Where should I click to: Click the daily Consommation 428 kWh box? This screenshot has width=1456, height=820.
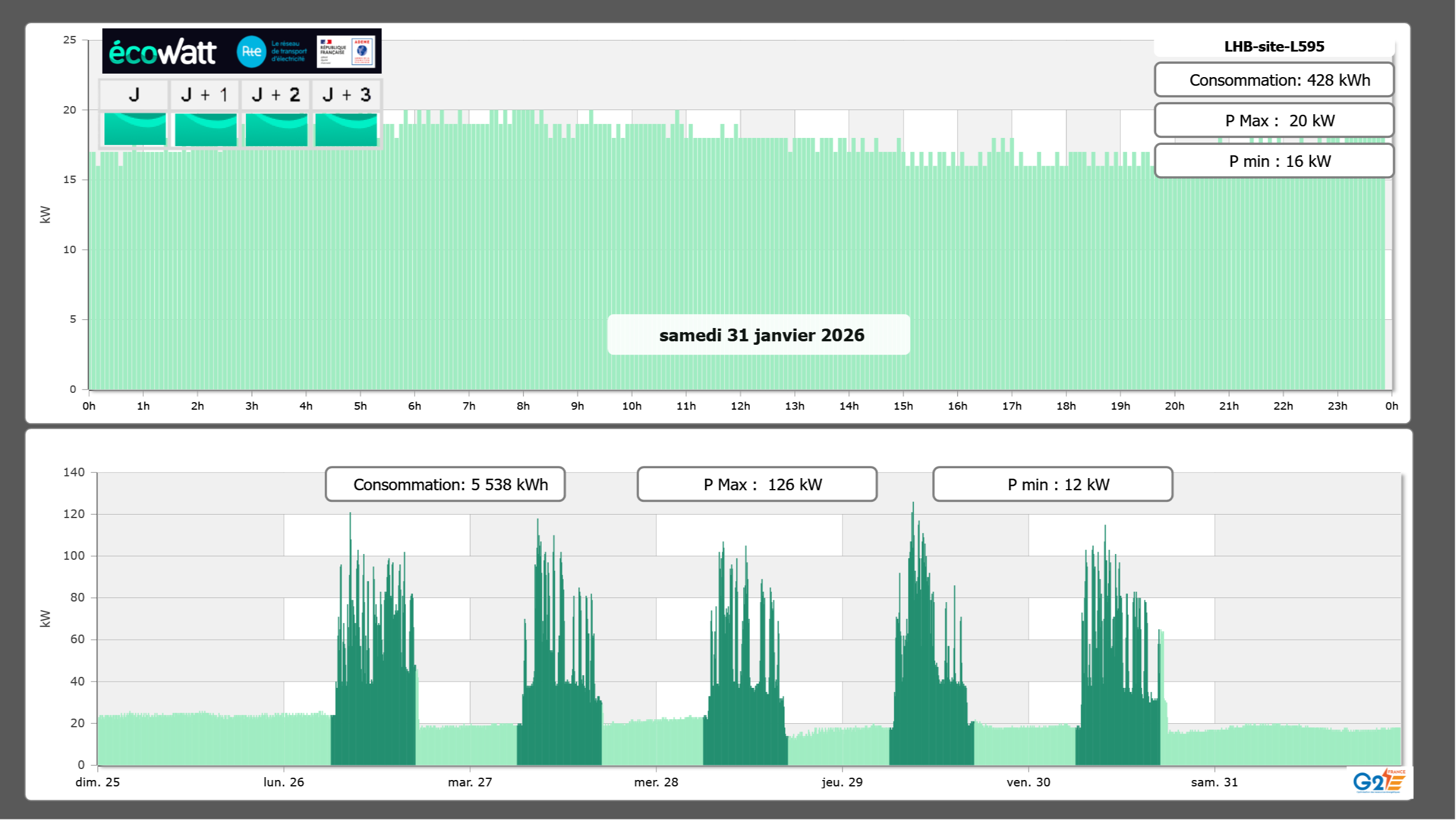pyautogui.click(x=1273, y=80)
